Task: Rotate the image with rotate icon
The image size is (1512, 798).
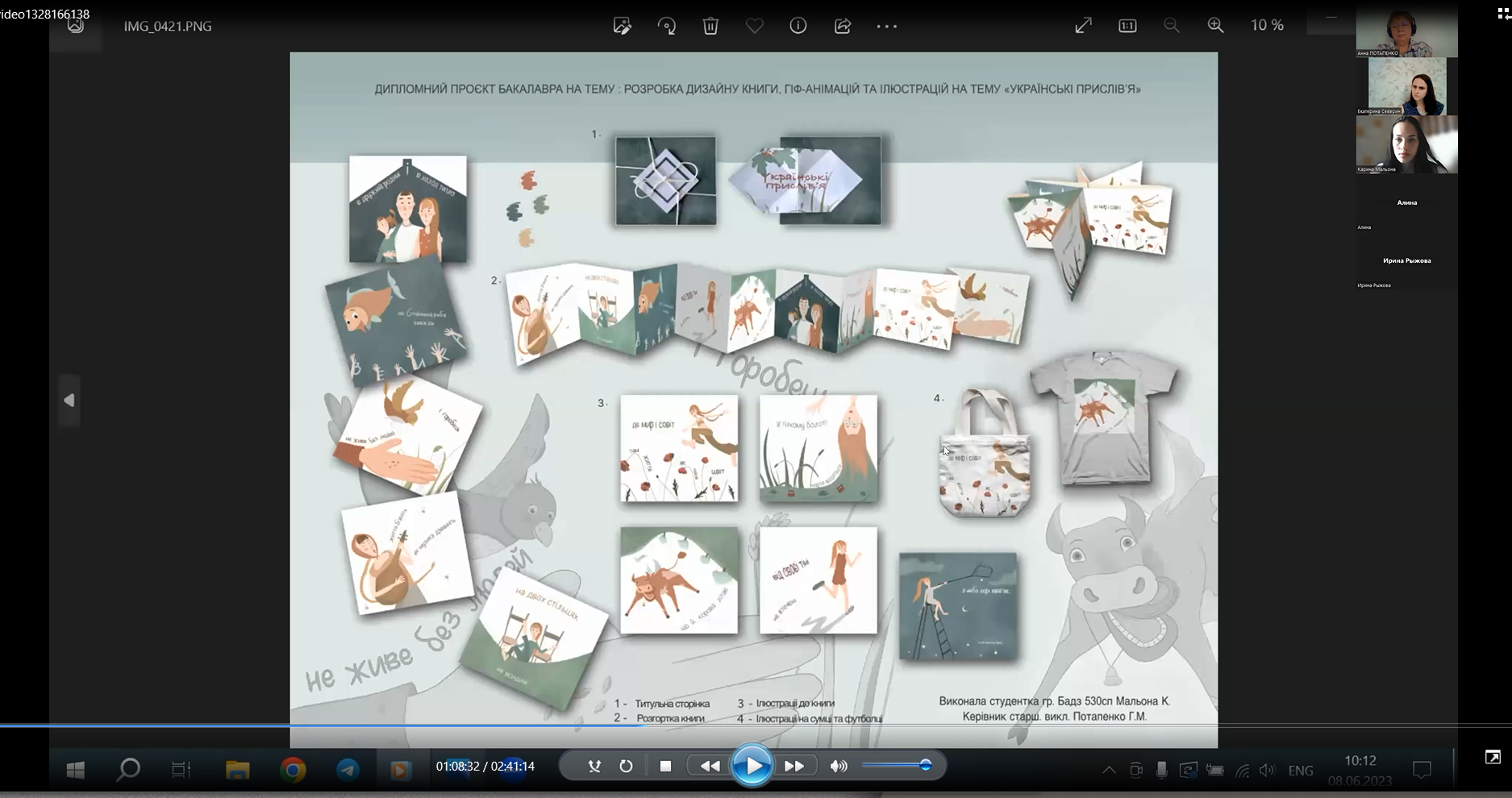Action: pyautogui.click(x=667, y=26)
